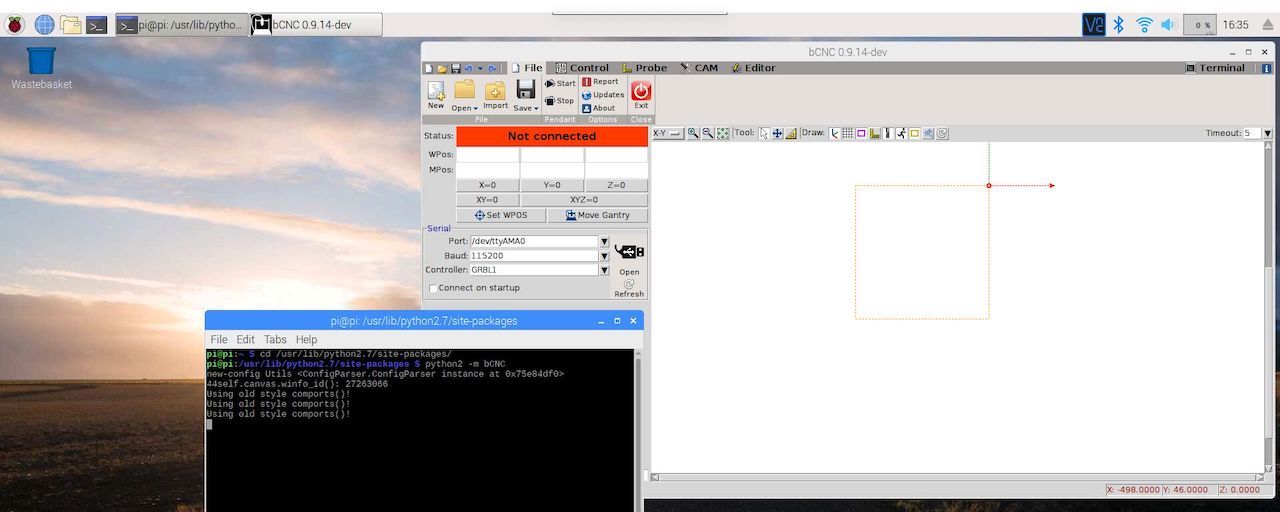Image resolution: width=1280 pixels, height=512 pixels.
Task: Select the Ruler measuring tool
Action: pos(791,133)
